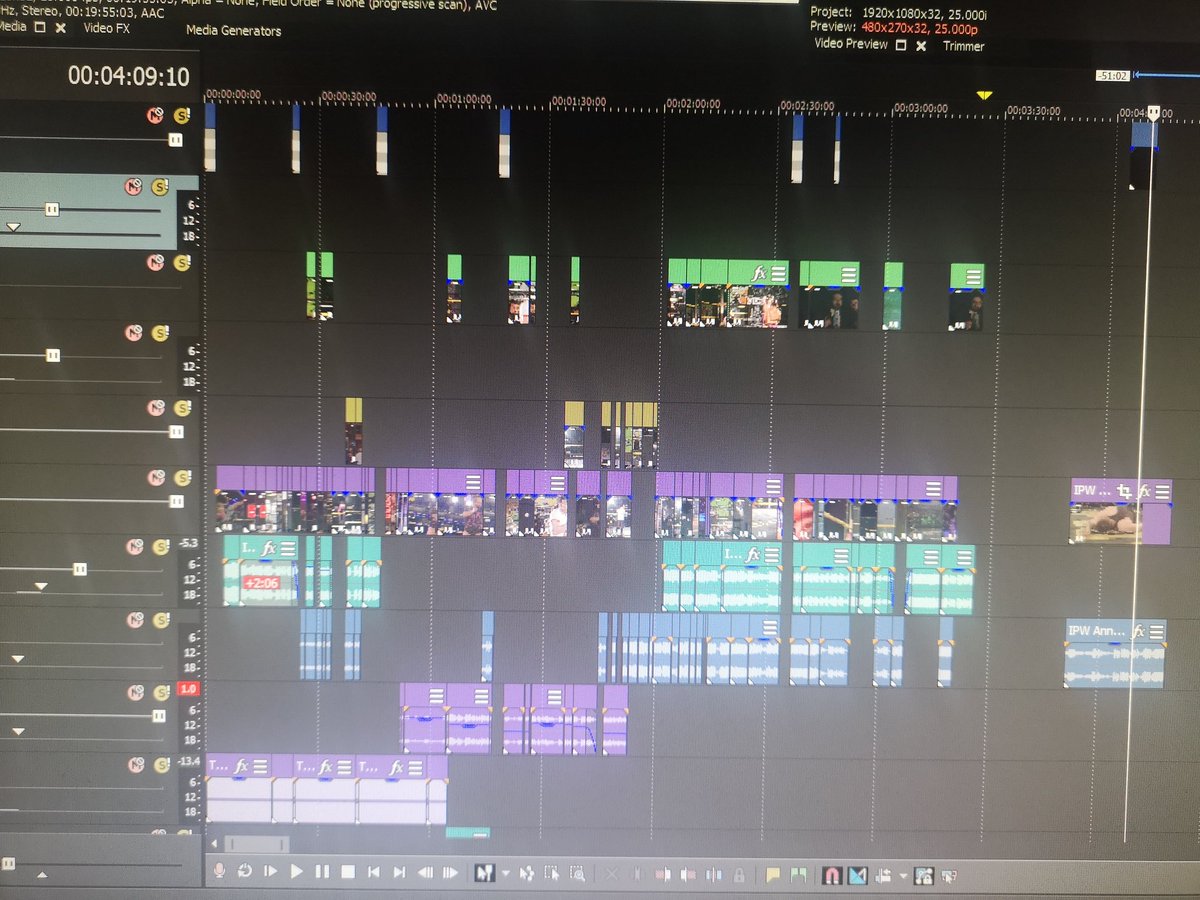Stop playback with the Stop button
Image resolution: width=1200 pixels, height=900 pixels.
click(346, 871)
